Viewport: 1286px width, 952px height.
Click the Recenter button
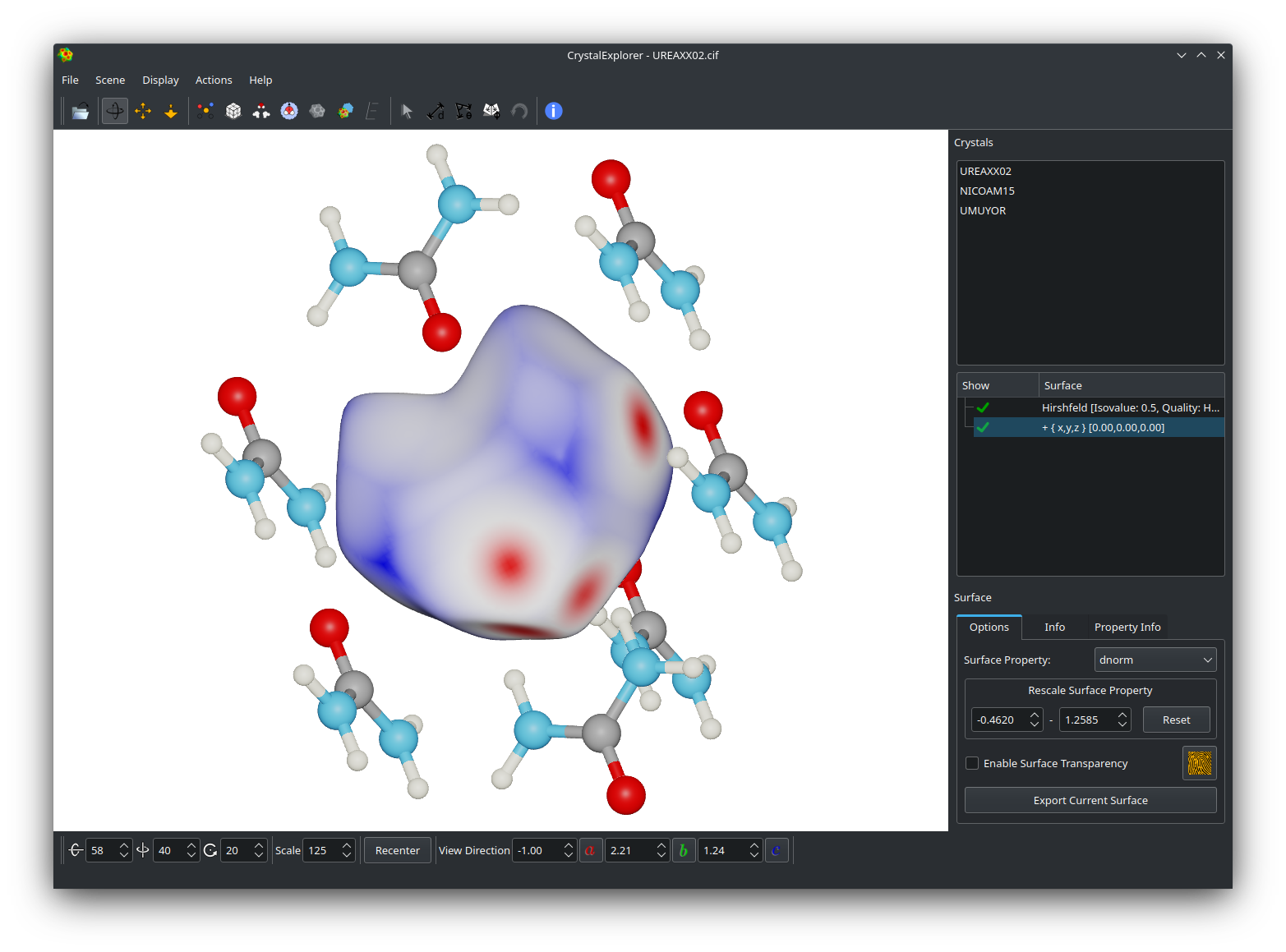(x=397, y=851)
